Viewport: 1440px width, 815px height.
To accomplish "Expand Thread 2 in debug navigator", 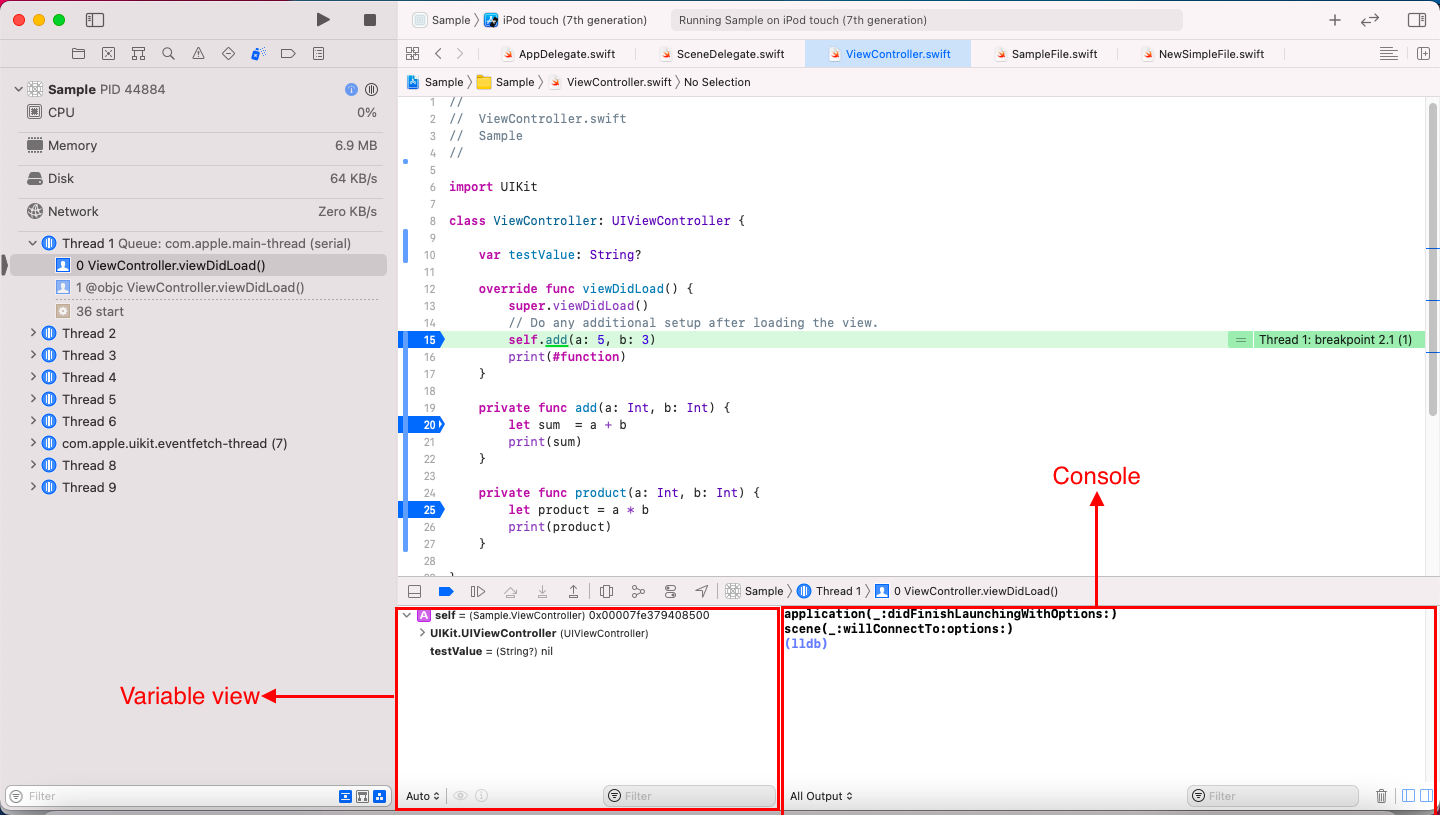I will pyautogui.click(x=33, y=333).
